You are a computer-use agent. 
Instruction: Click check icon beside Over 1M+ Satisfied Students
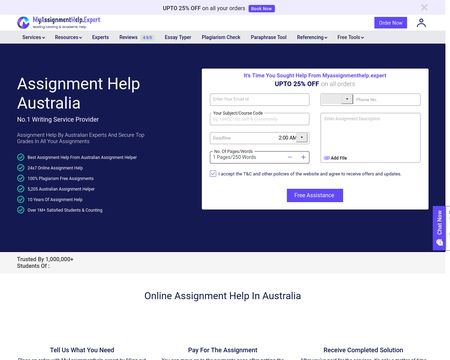tap(21, 210)
